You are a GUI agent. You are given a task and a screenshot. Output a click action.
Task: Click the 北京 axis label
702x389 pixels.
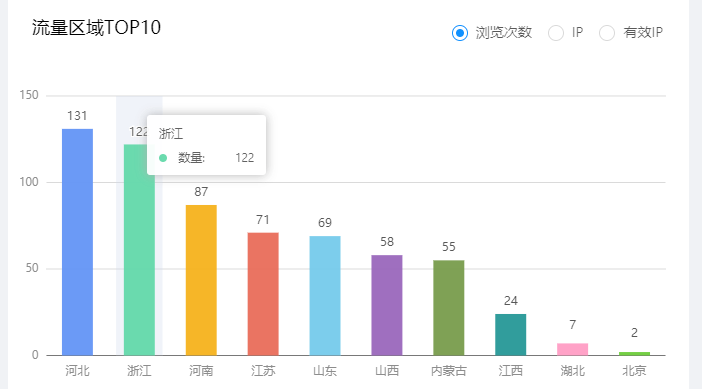click(x=634, y=371)
